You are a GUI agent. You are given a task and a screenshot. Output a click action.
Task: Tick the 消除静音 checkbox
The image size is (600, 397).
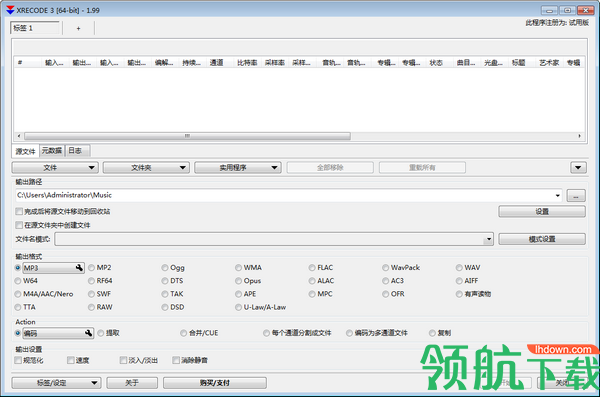[176, 360]
